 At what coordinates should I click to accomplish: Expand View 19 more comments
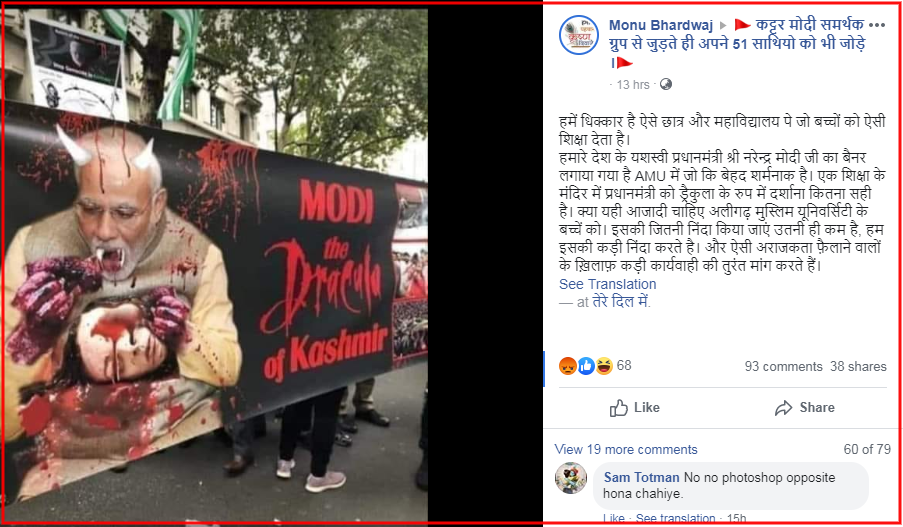click(x=626, y=449)
